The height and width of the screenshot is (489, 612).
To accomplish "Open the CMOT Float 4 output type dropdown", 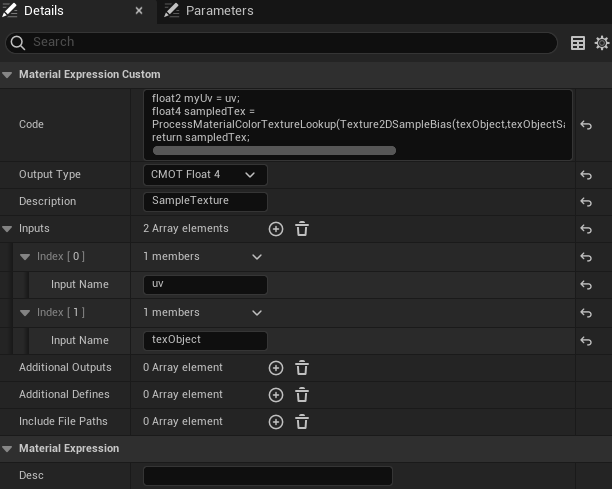I will point(205,175).
